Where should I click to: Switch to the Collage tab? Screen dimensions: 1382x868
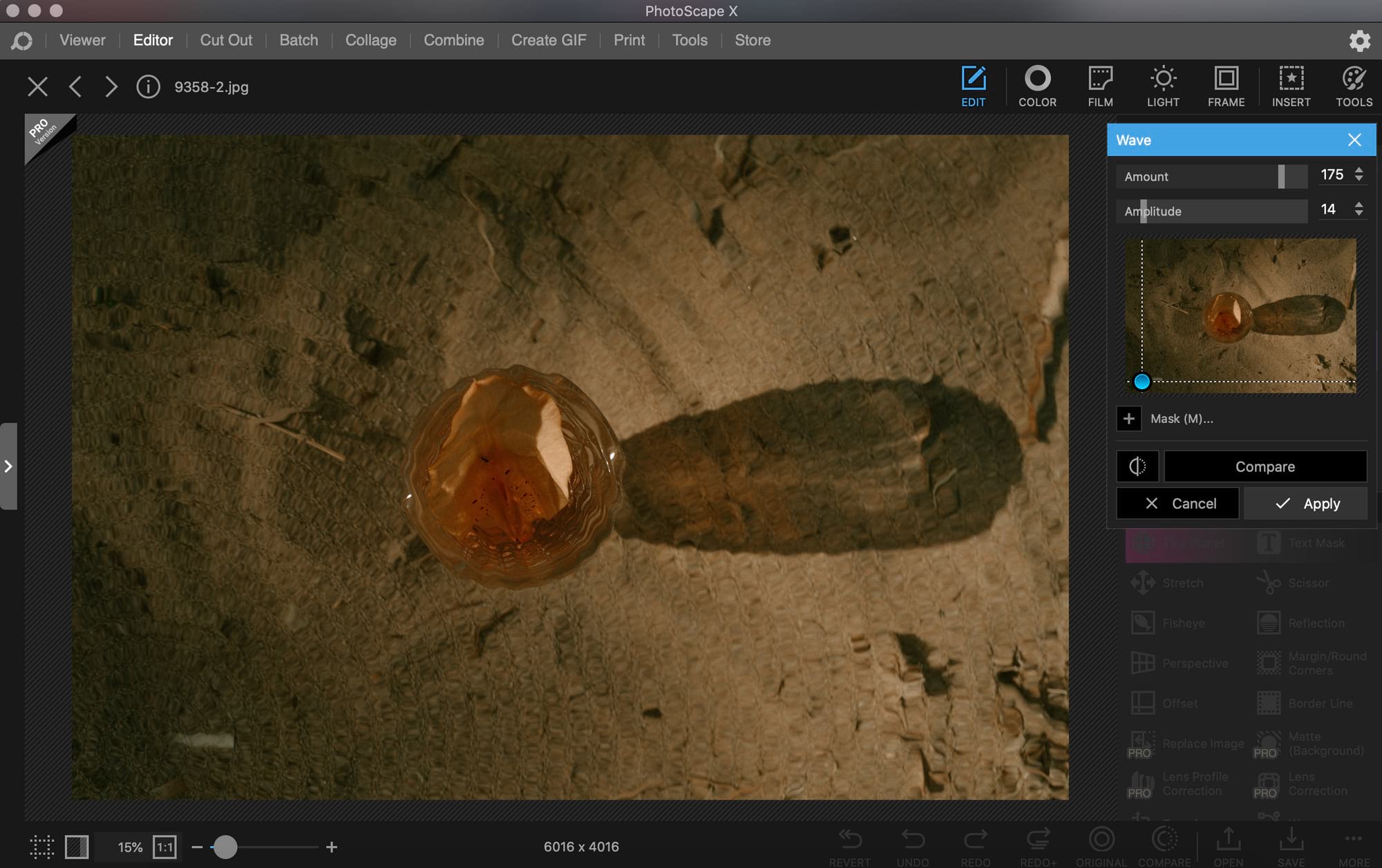pyautogui.click(x=370, y=40)
